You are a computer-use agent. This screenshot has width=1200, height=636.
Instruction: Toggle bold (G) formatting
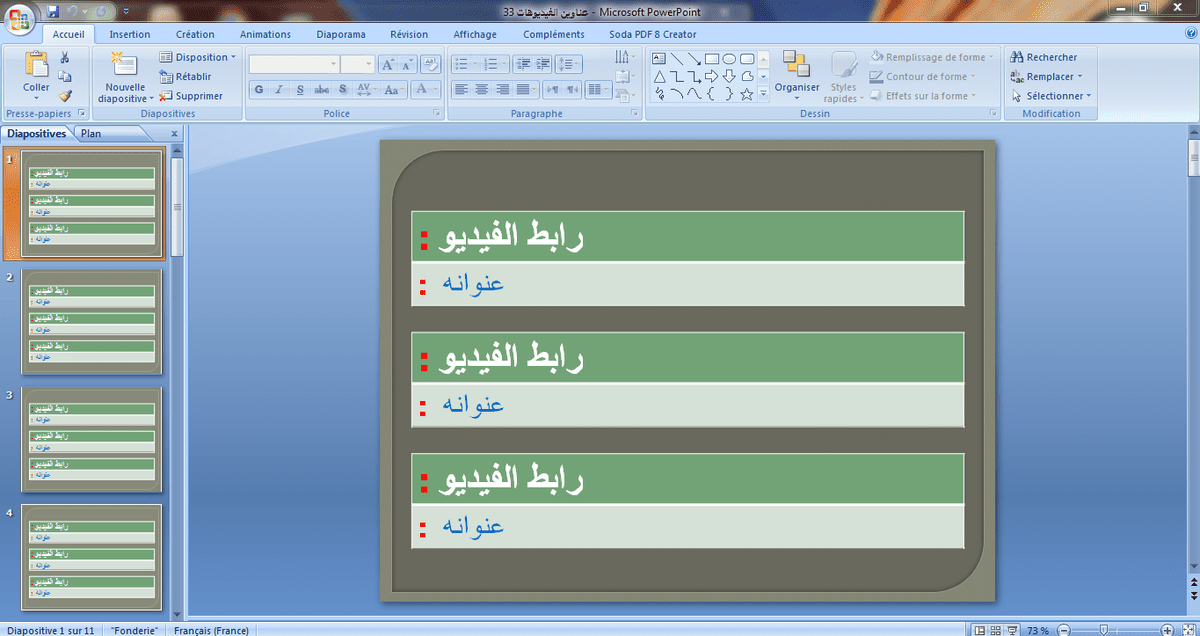pos(258,90)
